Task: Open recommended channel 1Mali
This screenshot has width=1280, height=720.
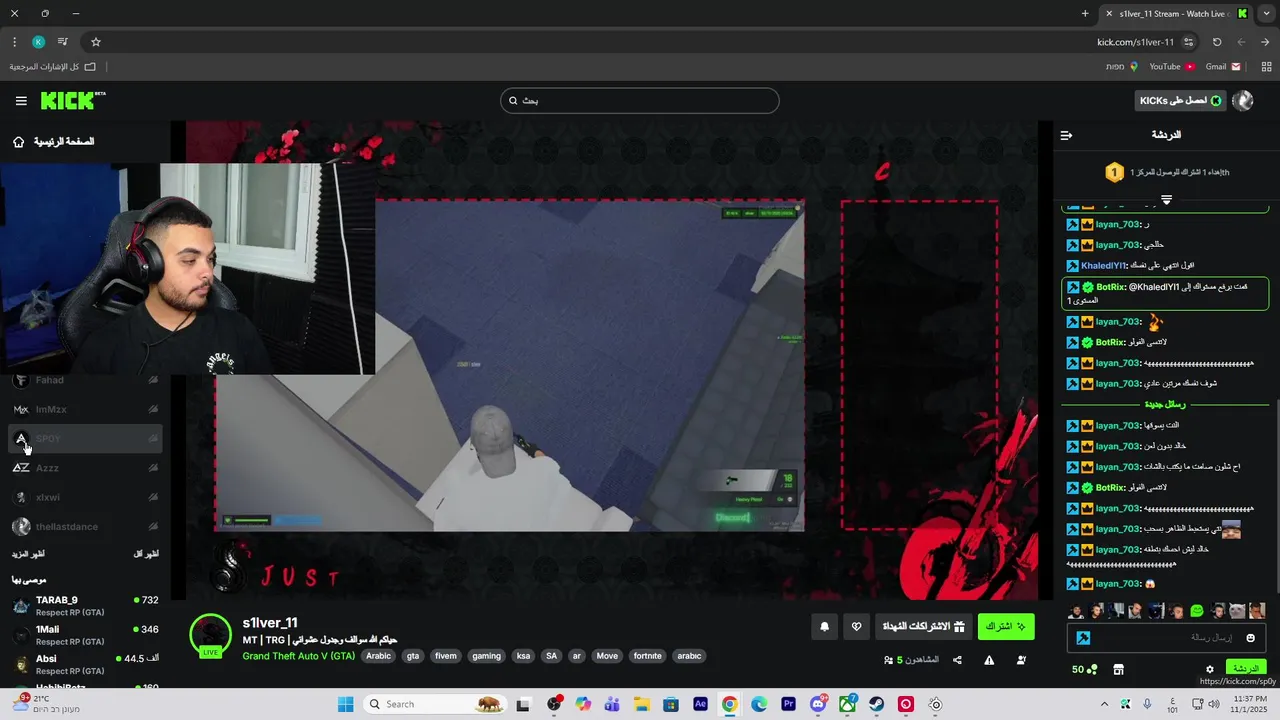Action: tap(84, 634)
